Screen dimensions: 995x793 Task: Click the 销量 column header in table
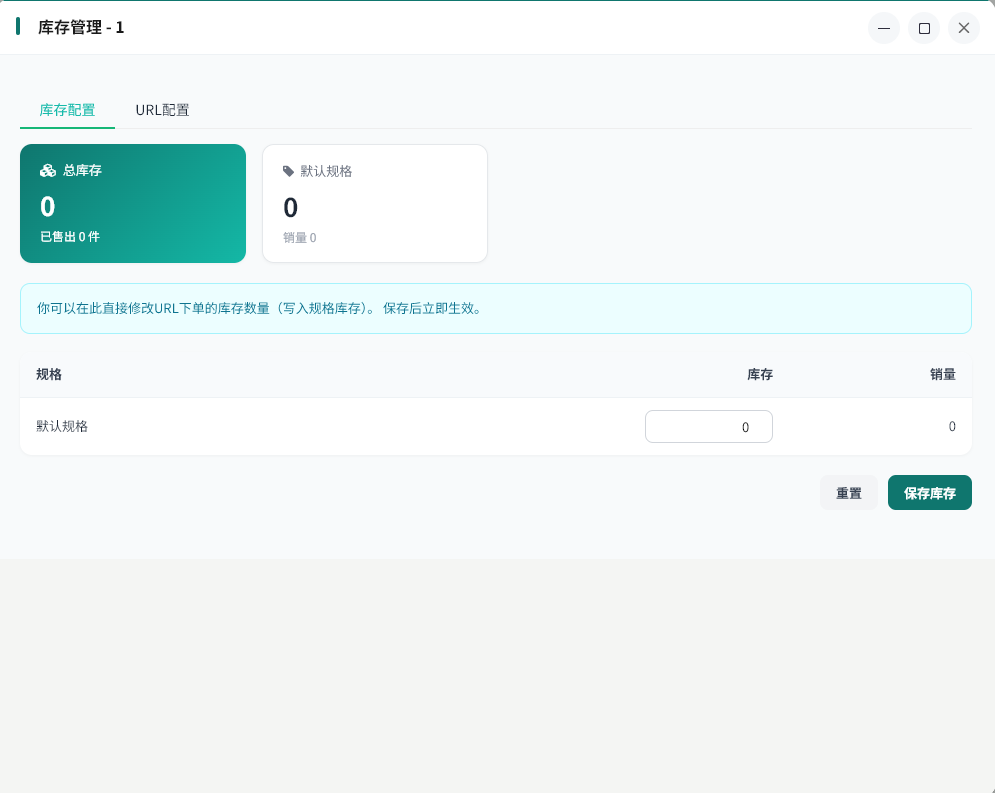(x=942, y=374)
